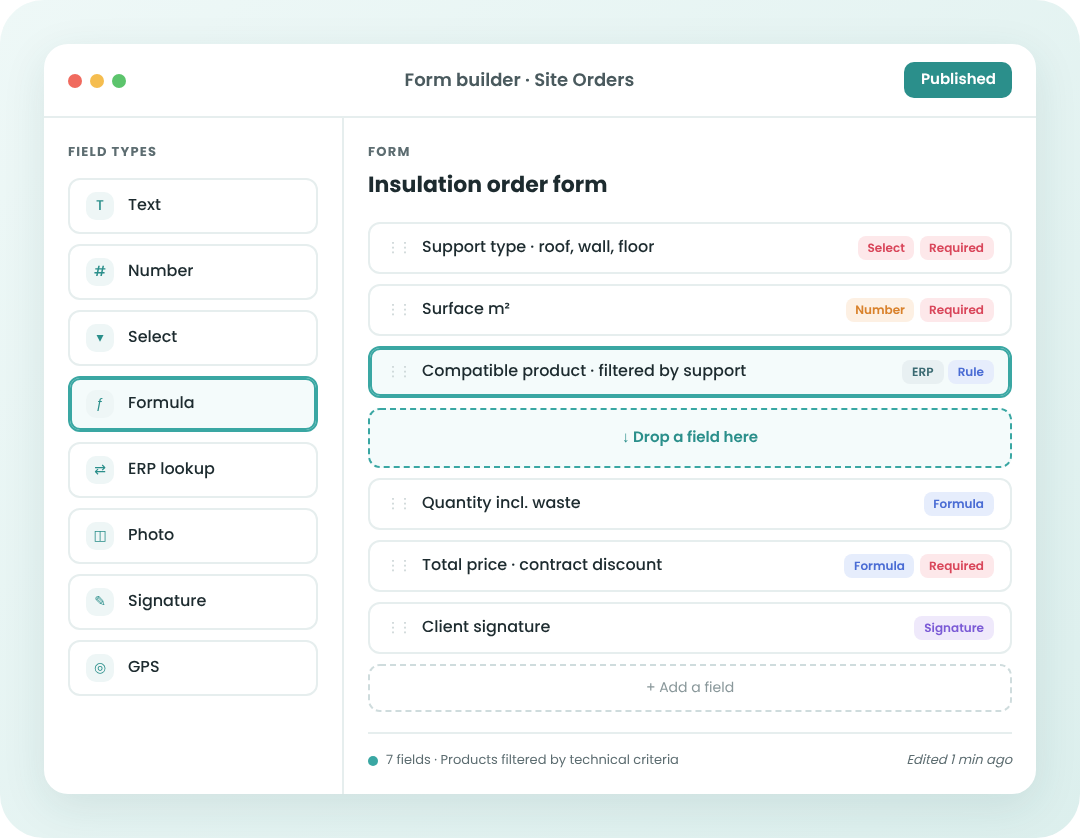This screenshot has height=838, width=1080.
Task: Select 'Client signature' field label
Action: tap(486, 627)
